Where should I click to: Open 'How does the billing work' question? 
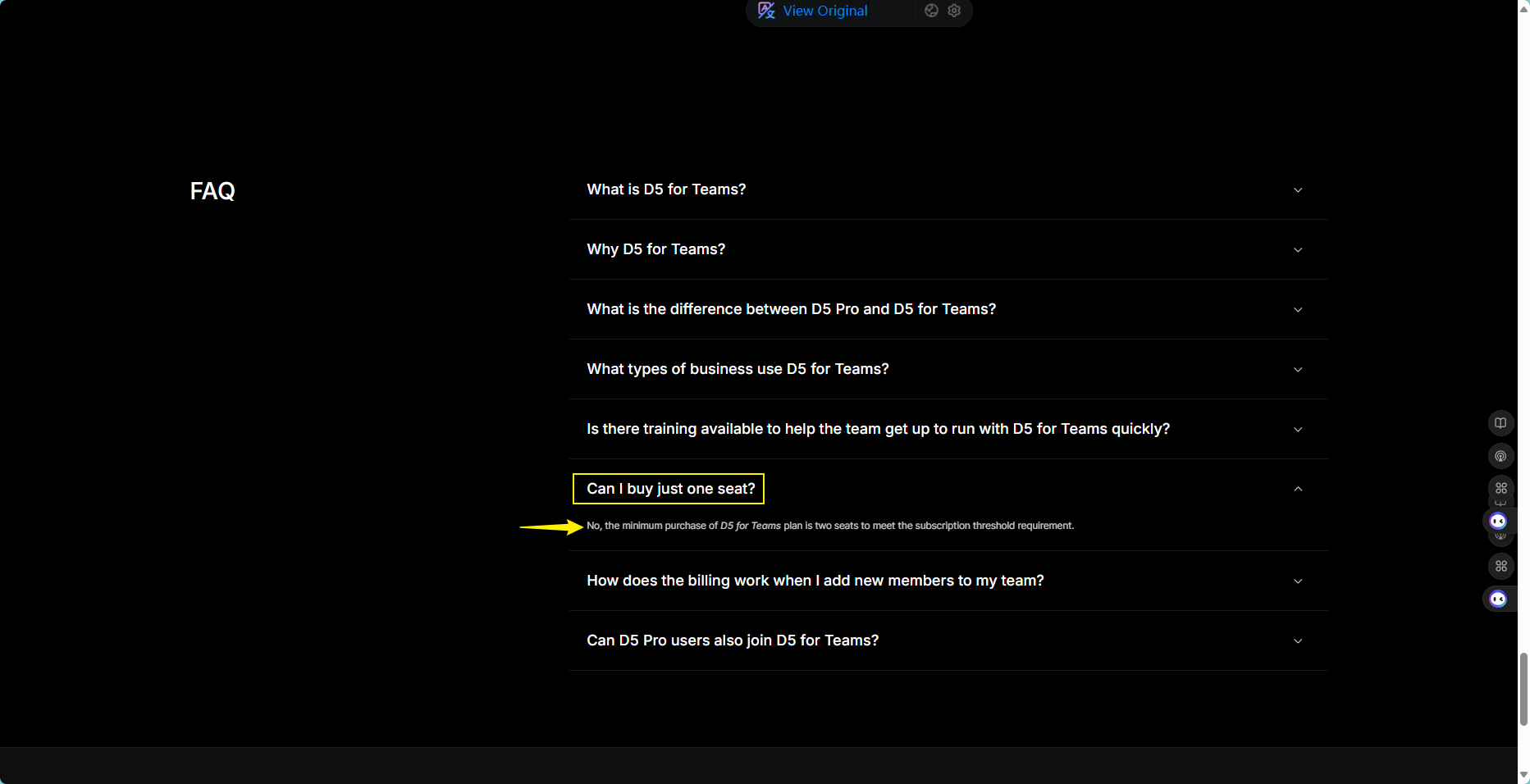pos(815,581)
